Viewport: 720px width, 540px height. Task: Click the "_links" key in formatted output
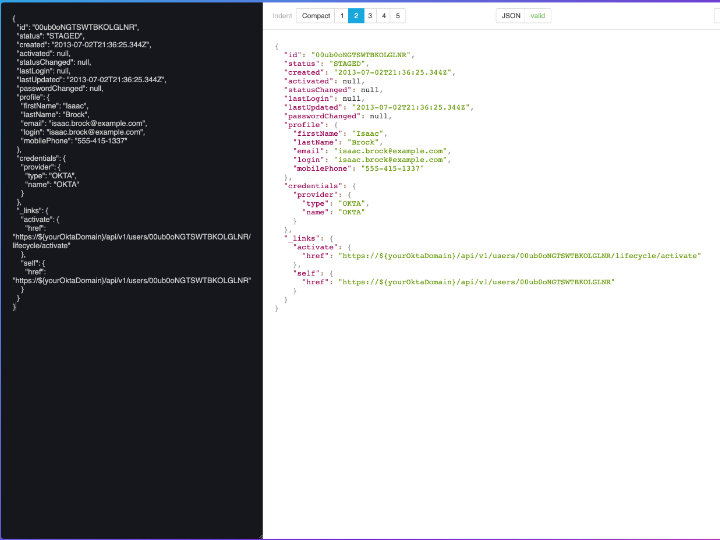point(304,237)
